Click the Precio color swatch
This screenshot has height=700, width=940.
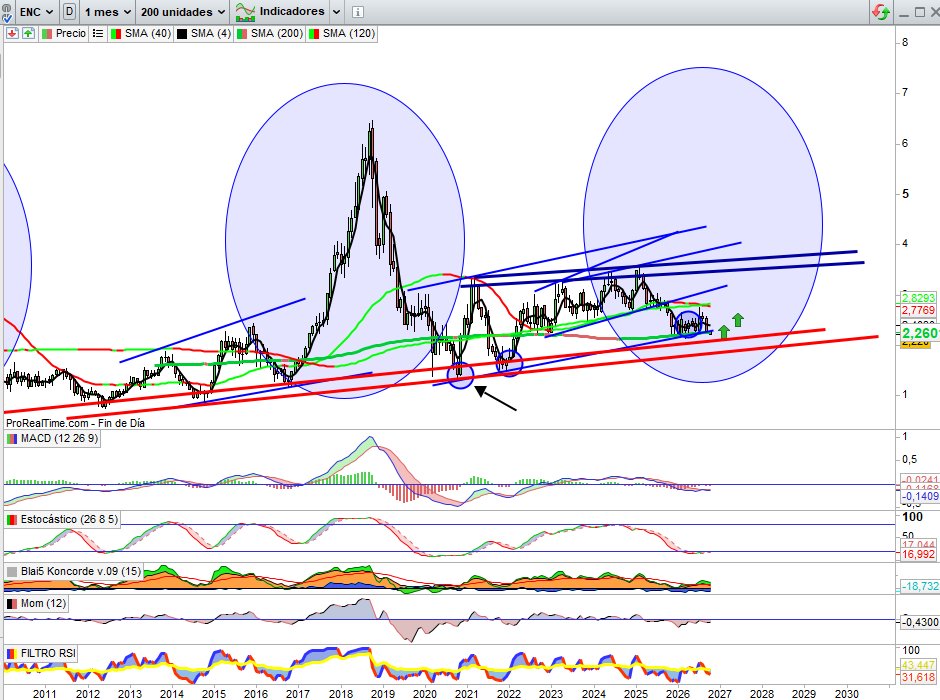click(47, 34)
